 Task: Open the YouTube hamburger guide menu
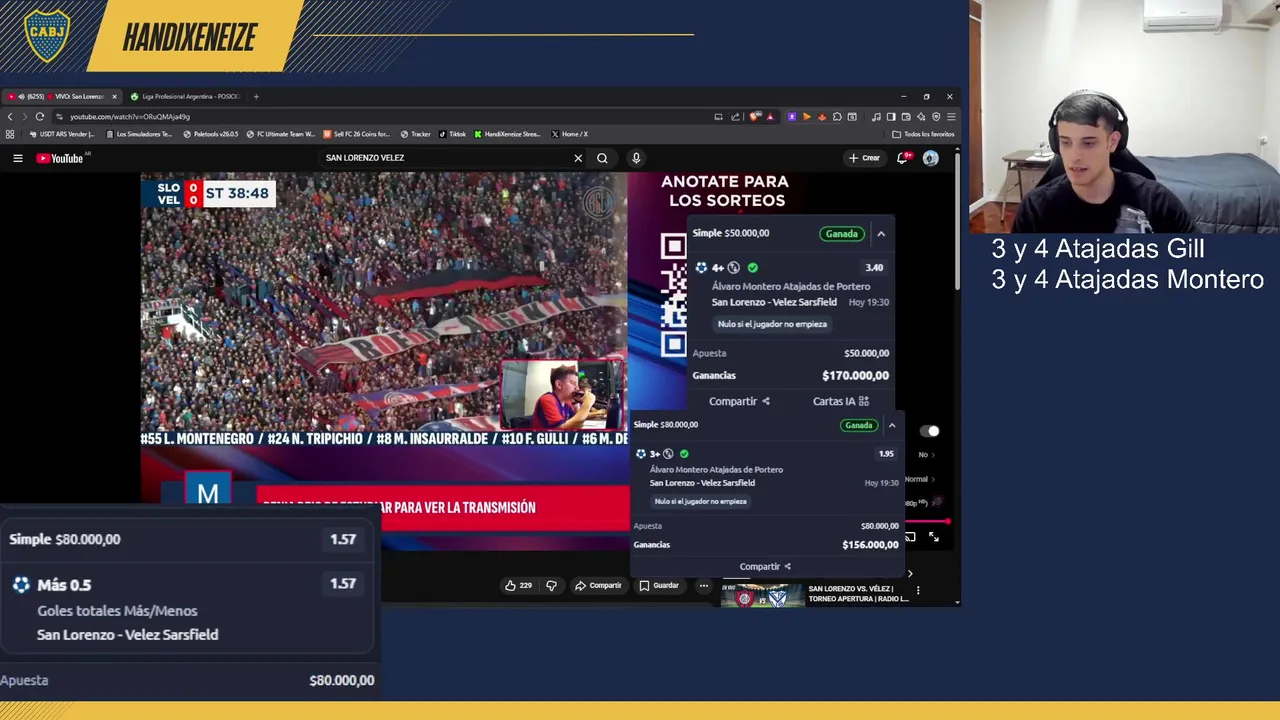pyautogui.click(x=17, y=158)
